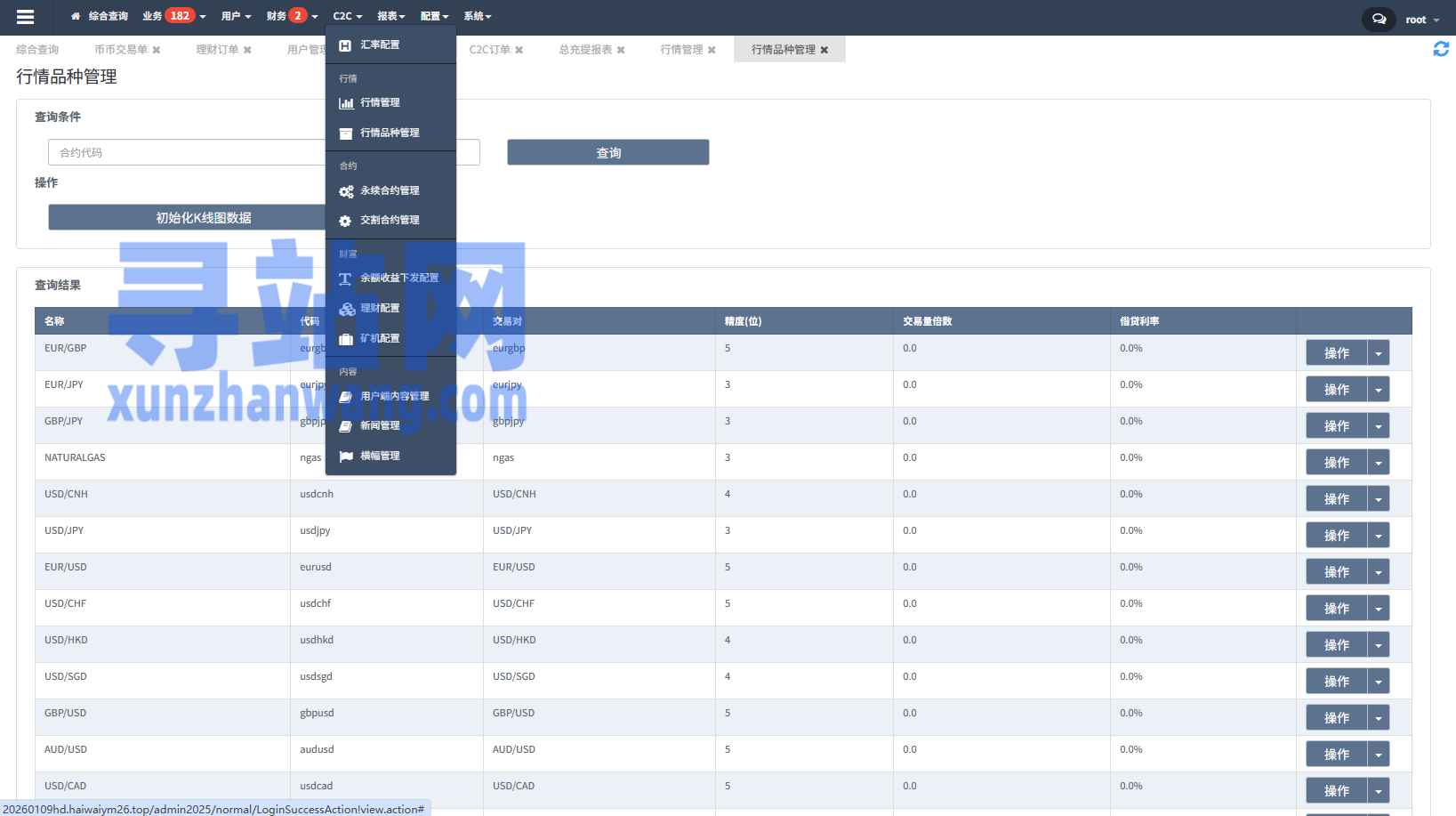Close the 币币交易单 tab
Image resolution: width=1456 pixels, height=816 pixels.
(x=157, y=50)
